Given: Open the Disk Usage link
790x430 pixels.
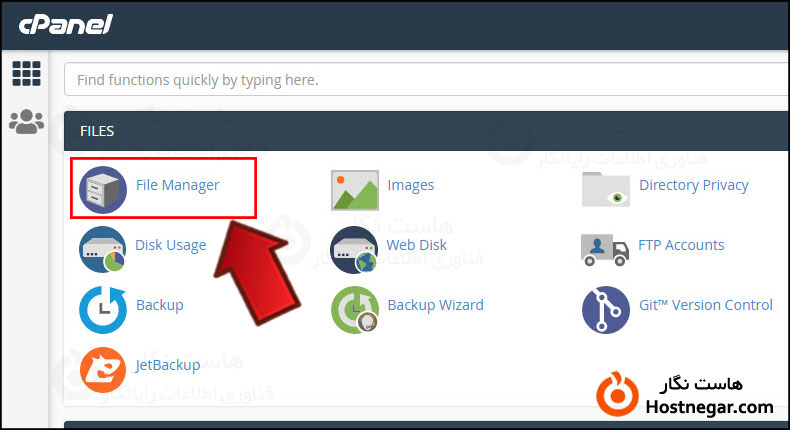Looking at the screenshot, I should pos(171,245).
